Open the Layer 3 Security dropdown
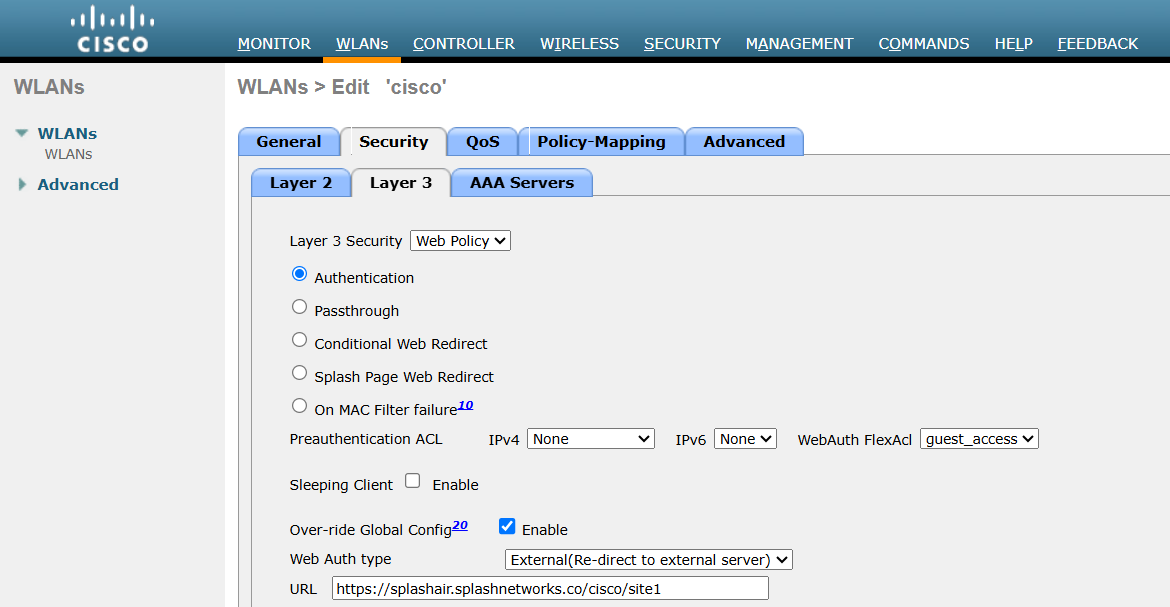1170x607 pixels. click(460, 241)
